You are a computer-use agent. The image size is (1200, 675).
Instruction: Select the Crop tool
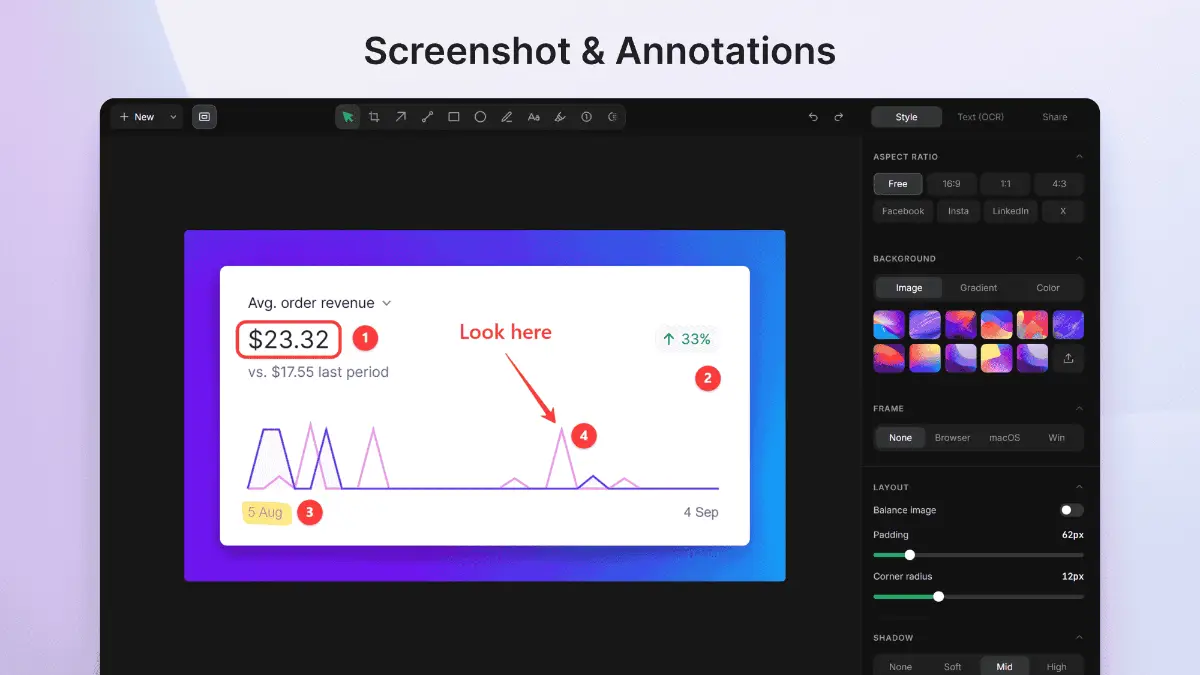(374, 117)
